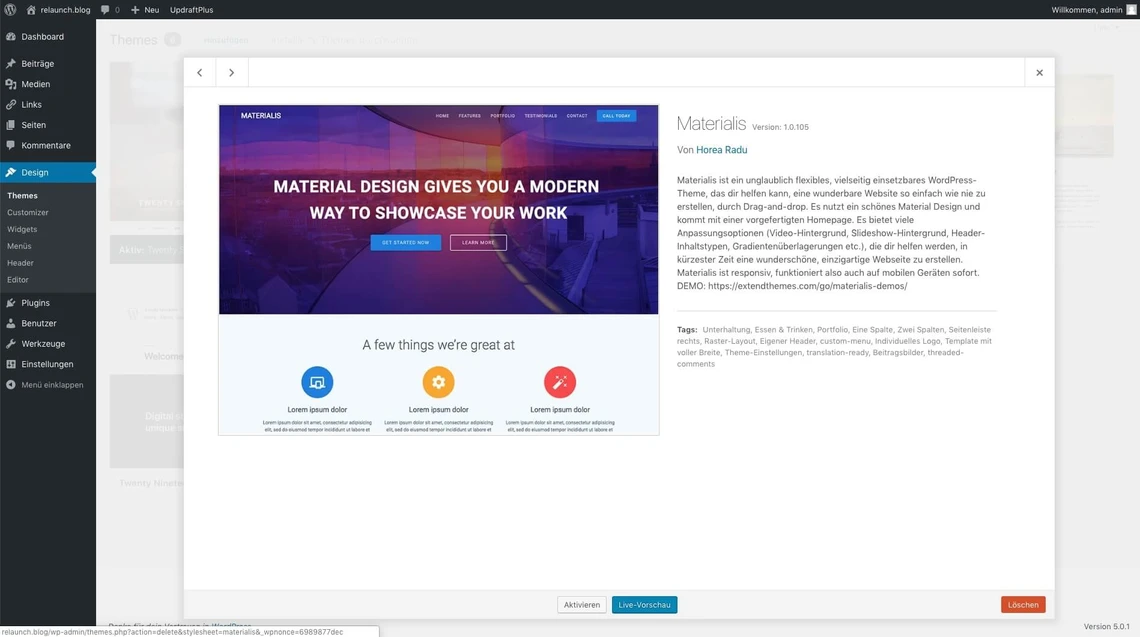Screen dimensions: 1140x637
Task: Open the Medien library from sidebar
Action: (x=35, y=84)
